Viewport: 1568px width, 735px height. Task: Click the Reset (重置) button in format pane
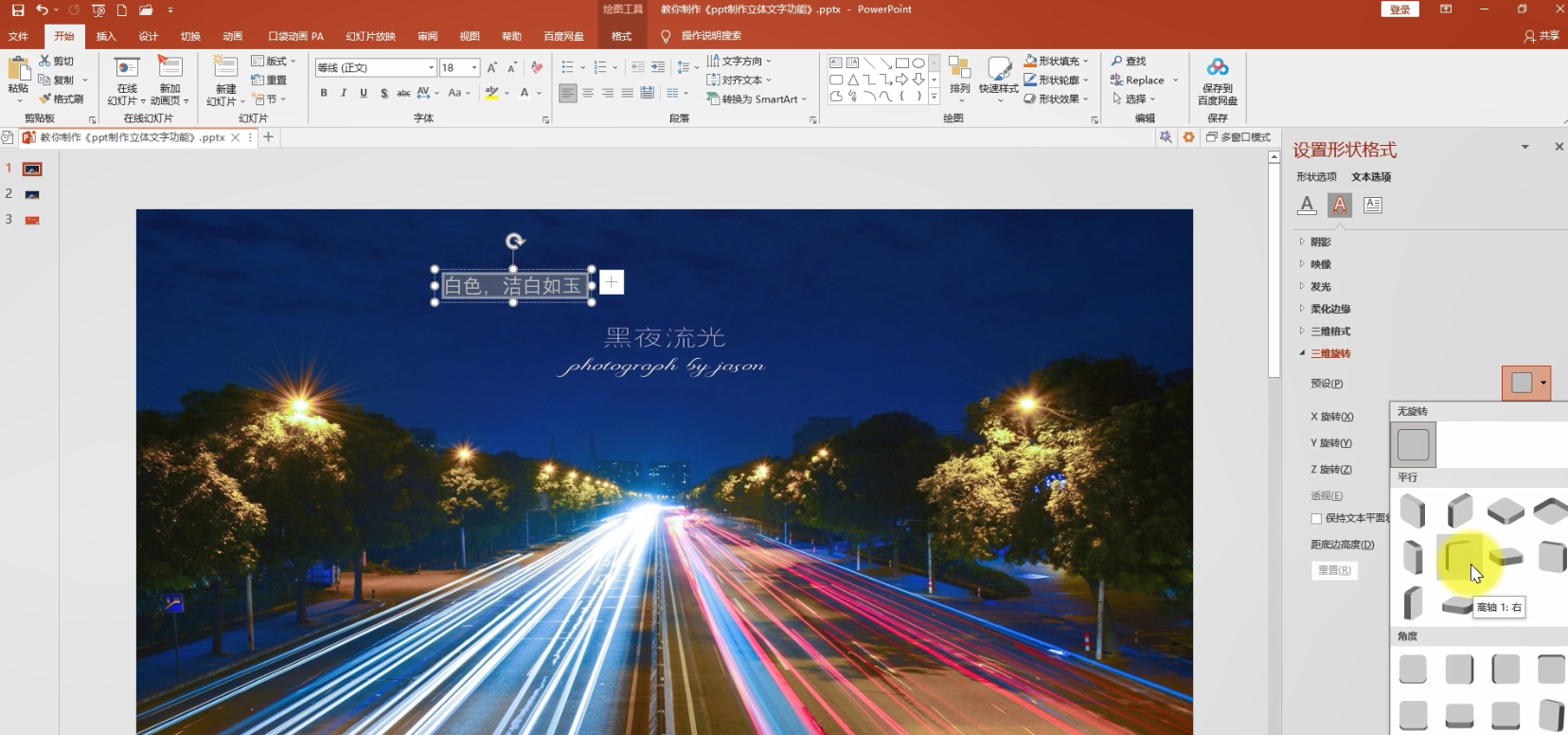click(x=1334, y=570)
